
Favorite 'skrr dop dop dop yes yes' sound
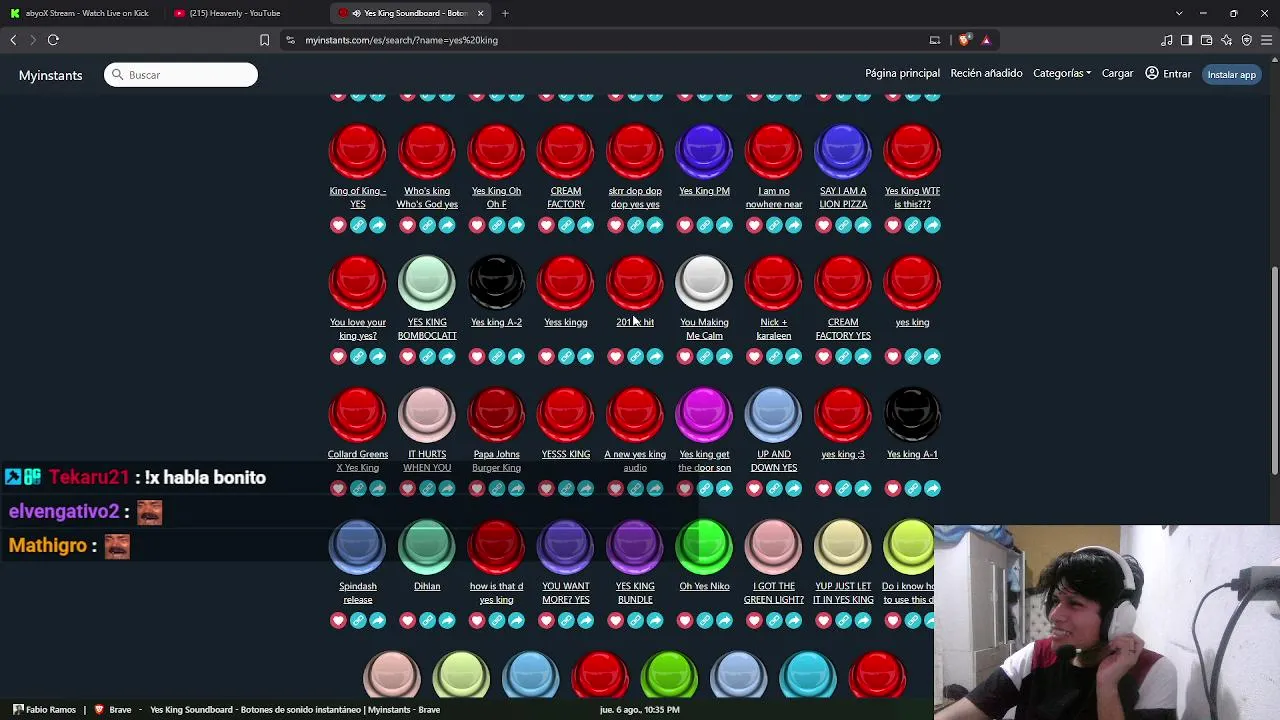click(615, 225)
